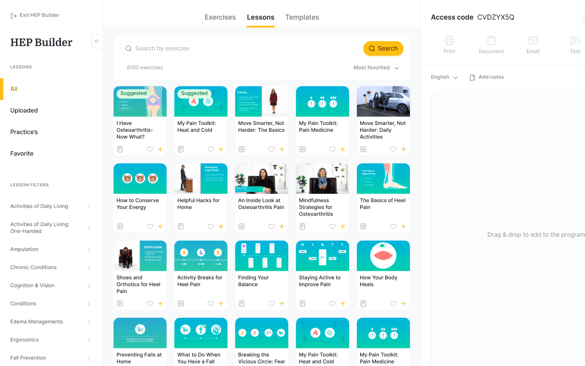Click document type icon on 'Finding Your Balance'
Viewport: 585px width, 366px height.
241,304
